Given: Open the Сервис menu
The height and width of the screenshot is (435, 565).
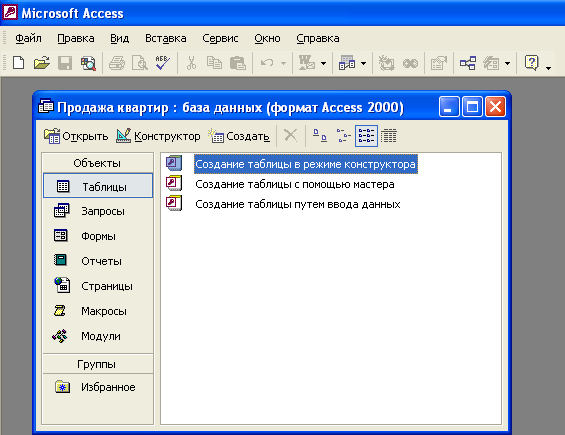Looking at the screenshot, I should pyautogui.click(x=220, y=38).
